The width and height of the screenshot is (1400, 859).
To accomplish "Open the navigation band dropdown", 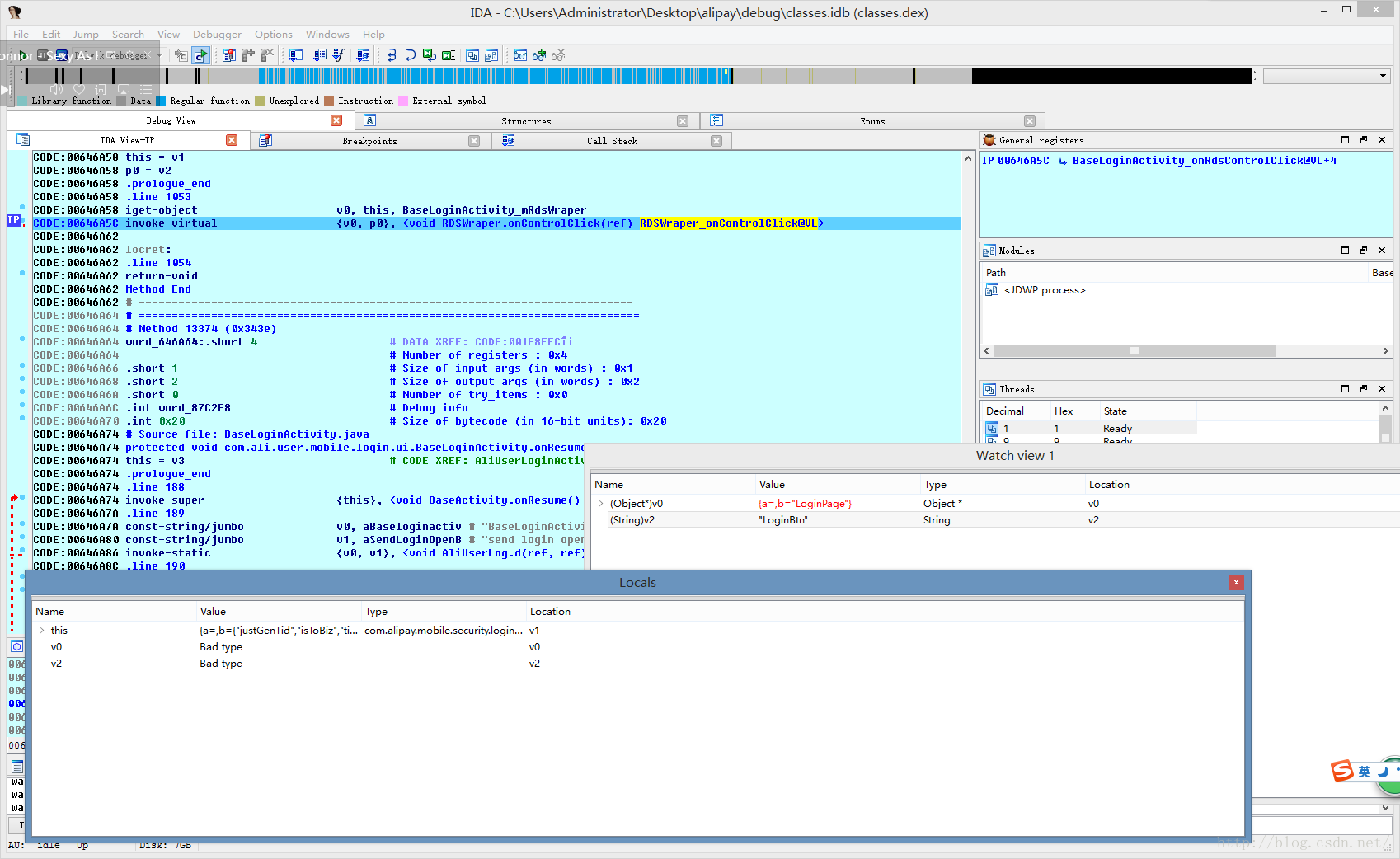I will [x=1383, y=76].
